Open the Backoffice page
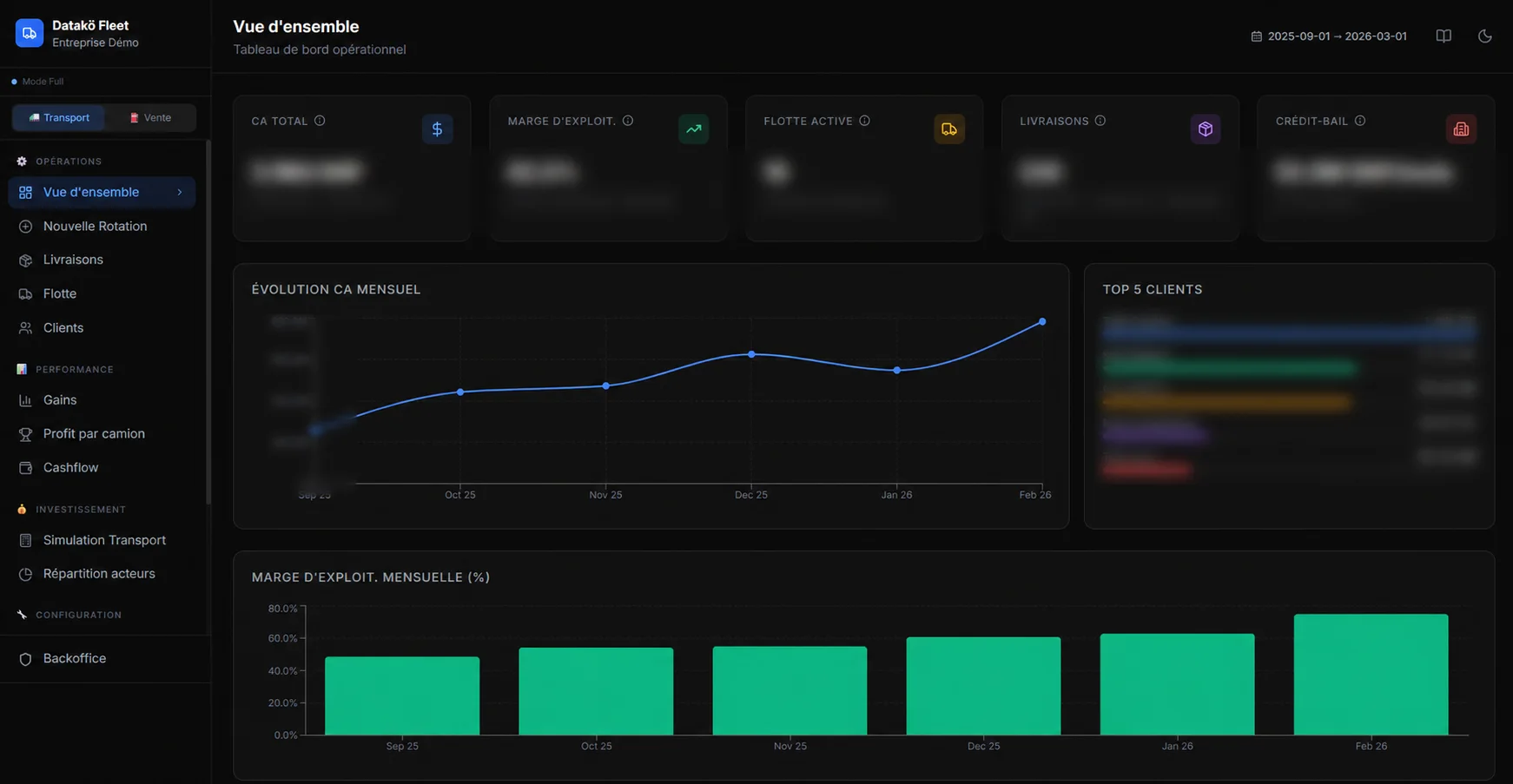This screenshot has height=784, width=1513. tap(102, 658)
